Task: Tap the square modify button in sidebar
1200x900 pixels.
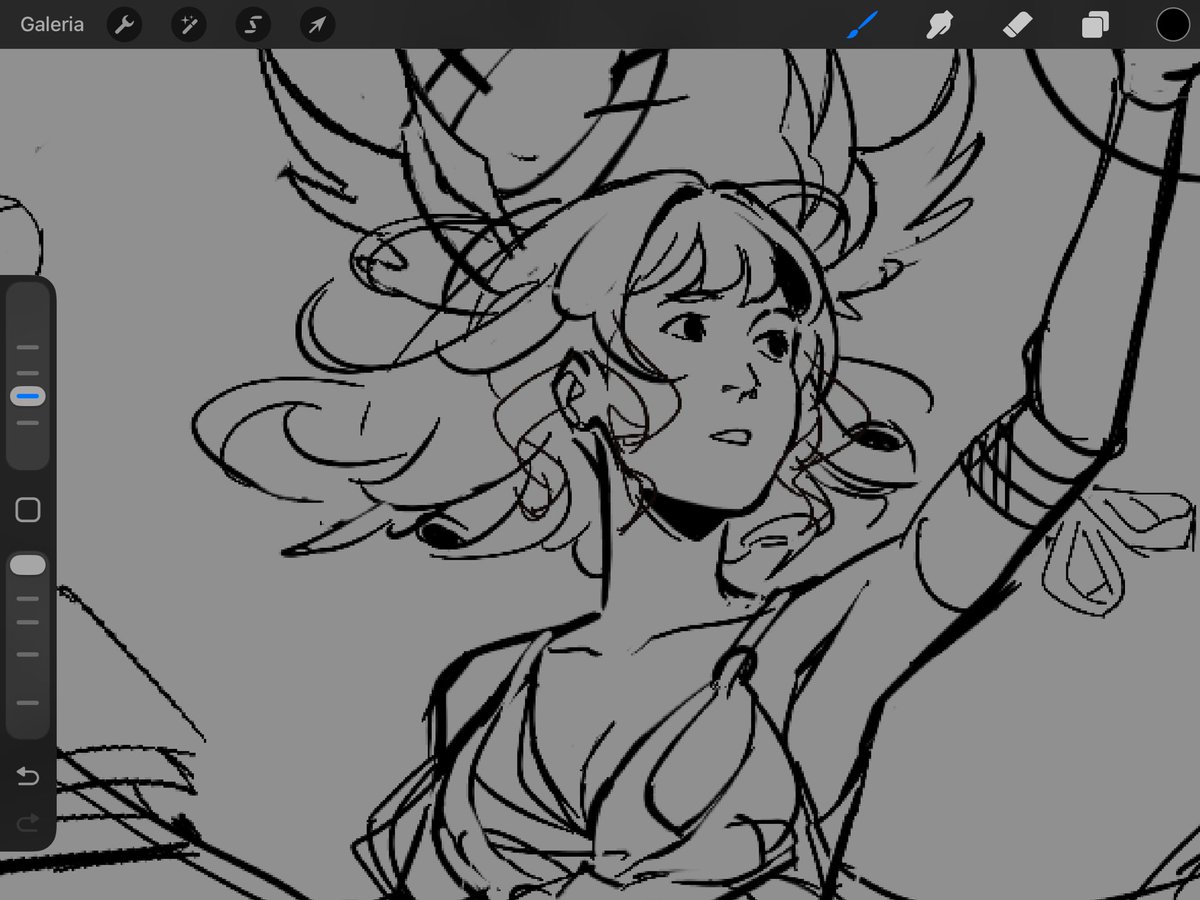Action: (x=28, y=510)
